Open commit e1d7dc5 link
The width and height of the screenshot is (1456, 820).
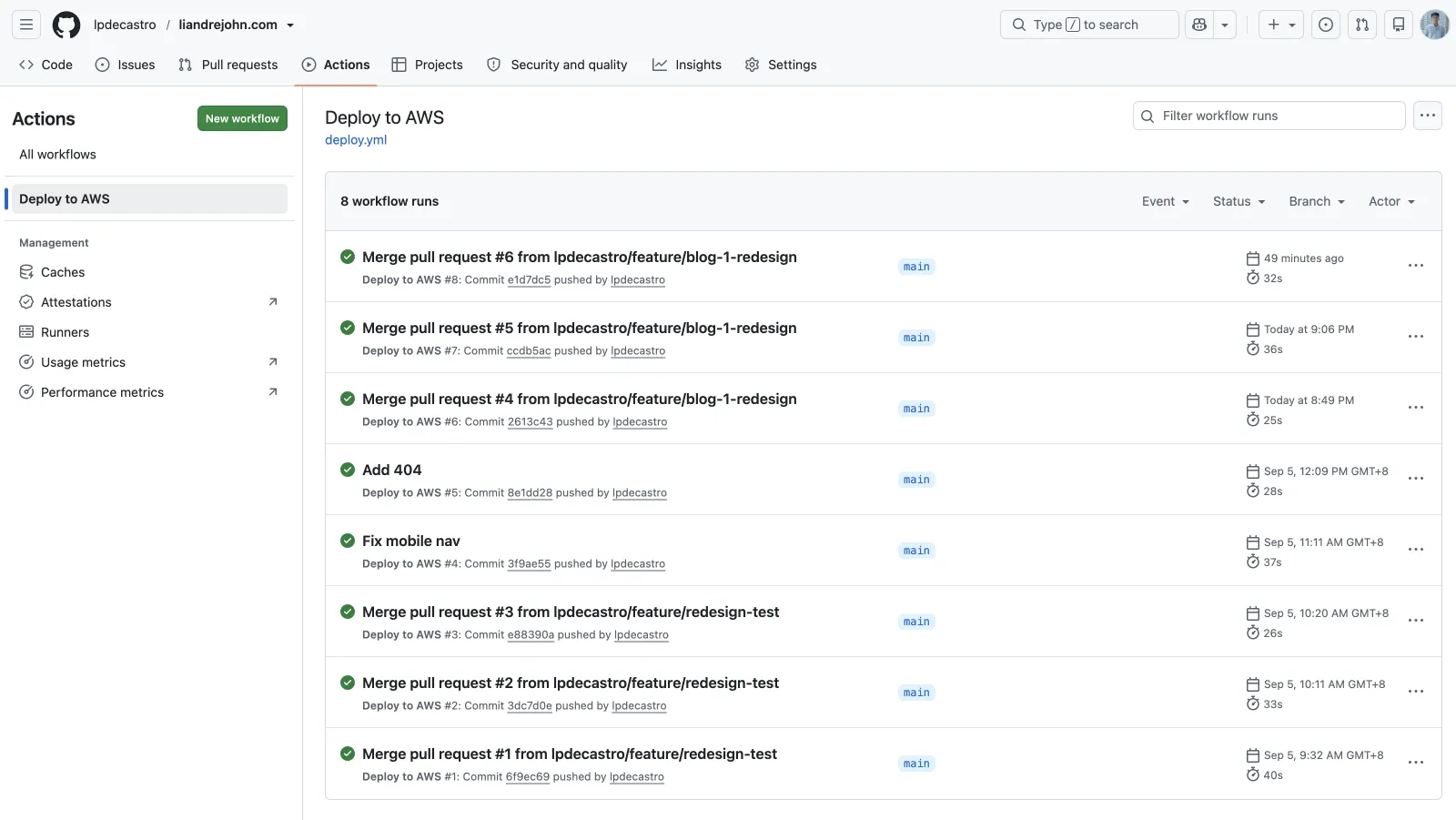(x=530, y=280)
